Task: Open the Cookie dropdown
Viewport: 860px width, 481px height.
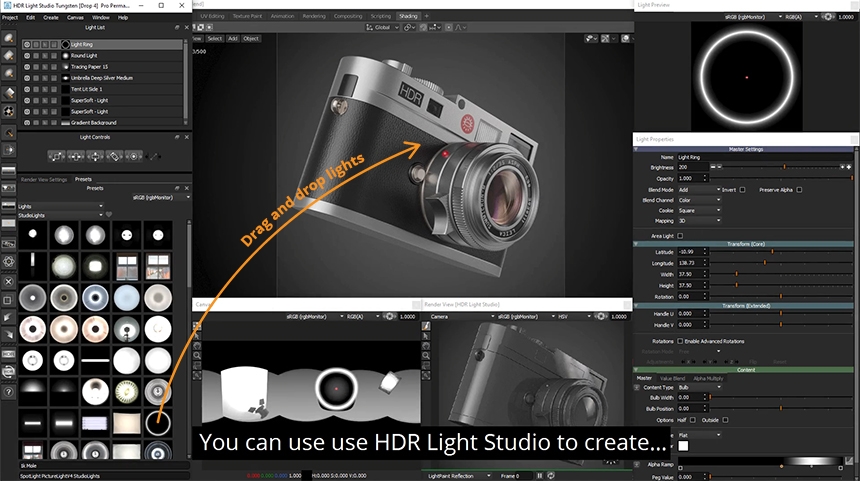Action: coord(699,211)
